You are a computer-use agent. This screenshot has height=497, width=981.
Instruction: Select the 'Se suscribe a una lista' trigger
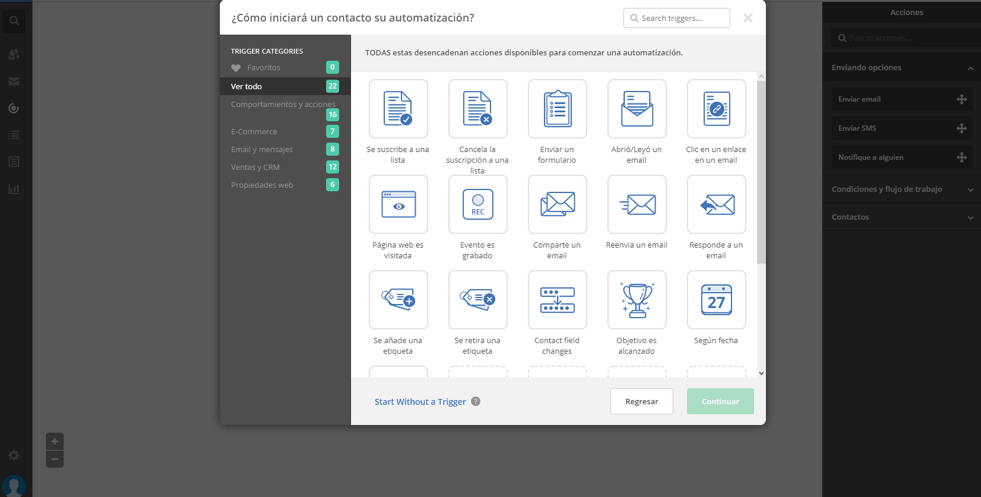(398, 109)
